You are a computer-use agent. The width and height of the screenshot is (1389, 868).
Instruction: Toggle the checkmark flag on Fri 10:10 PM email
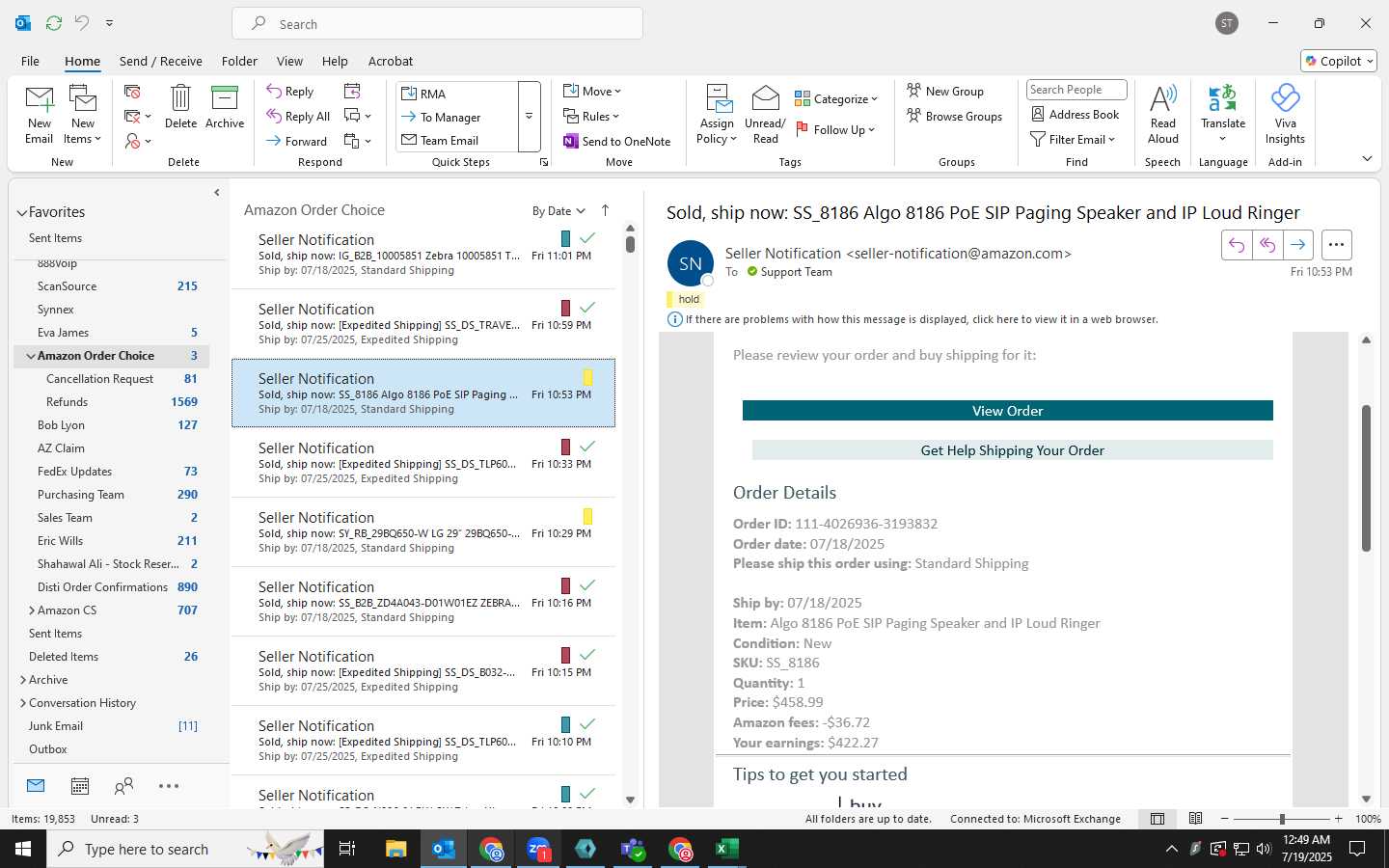(587, 723)
